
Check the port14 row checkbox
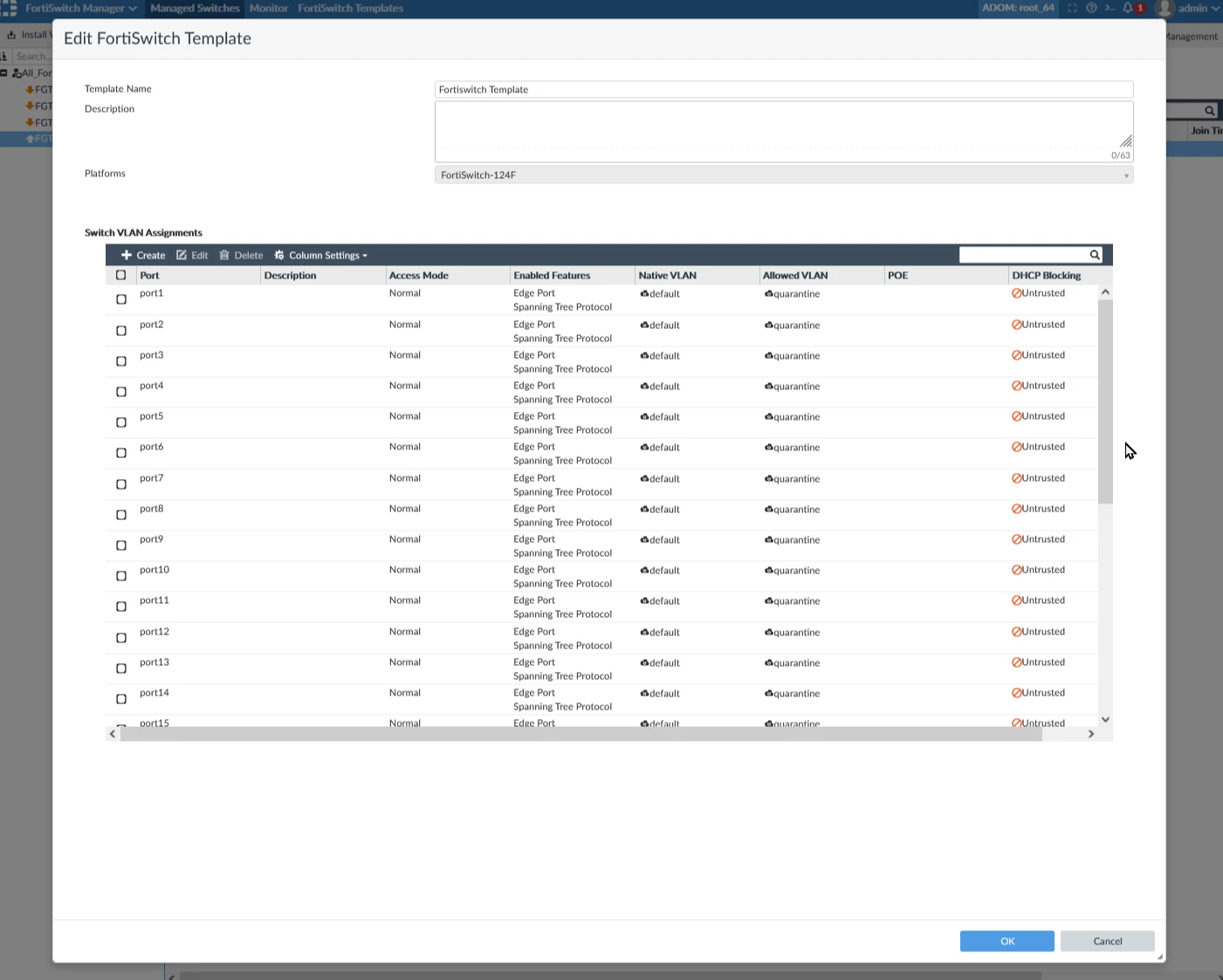tap(121, 699)
